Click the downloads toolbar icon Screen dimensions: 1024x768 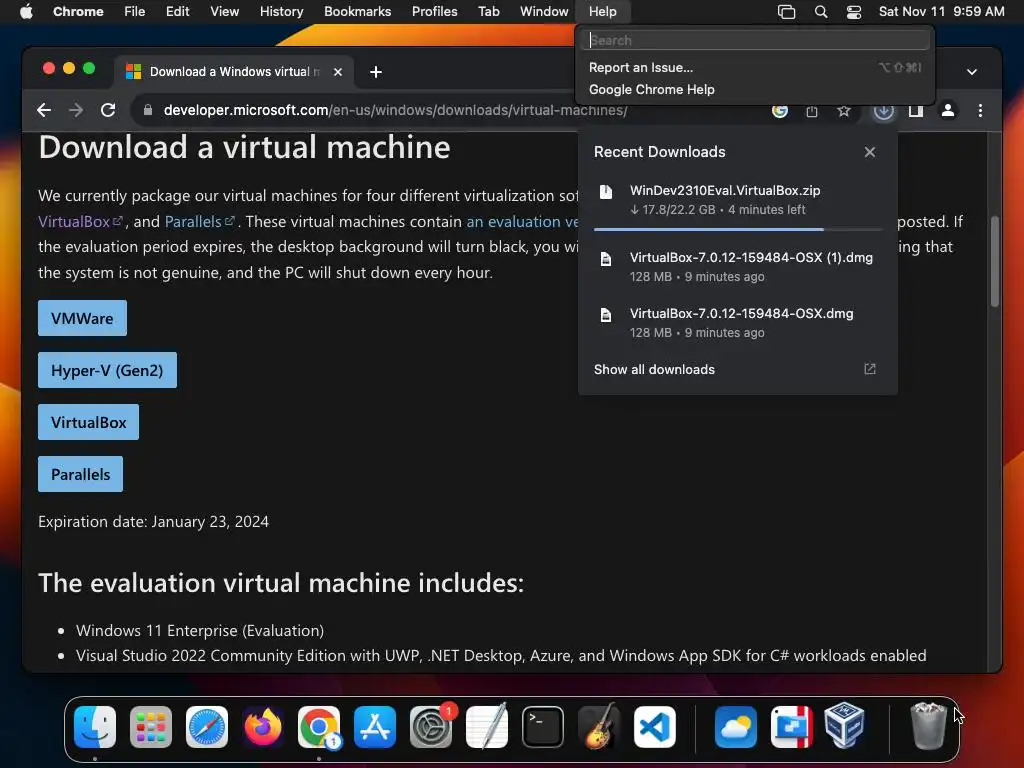[884, 110]
